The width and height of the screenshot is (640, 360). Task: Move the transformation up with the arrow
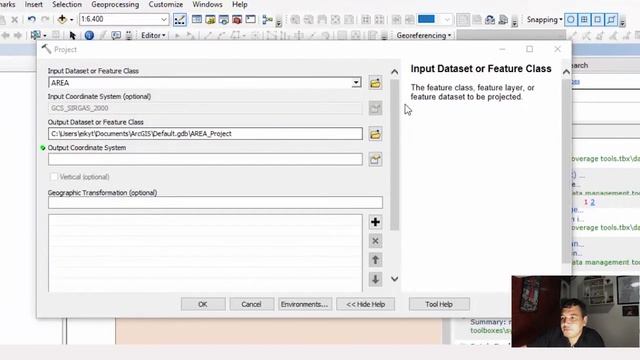[x=375, y=260]
